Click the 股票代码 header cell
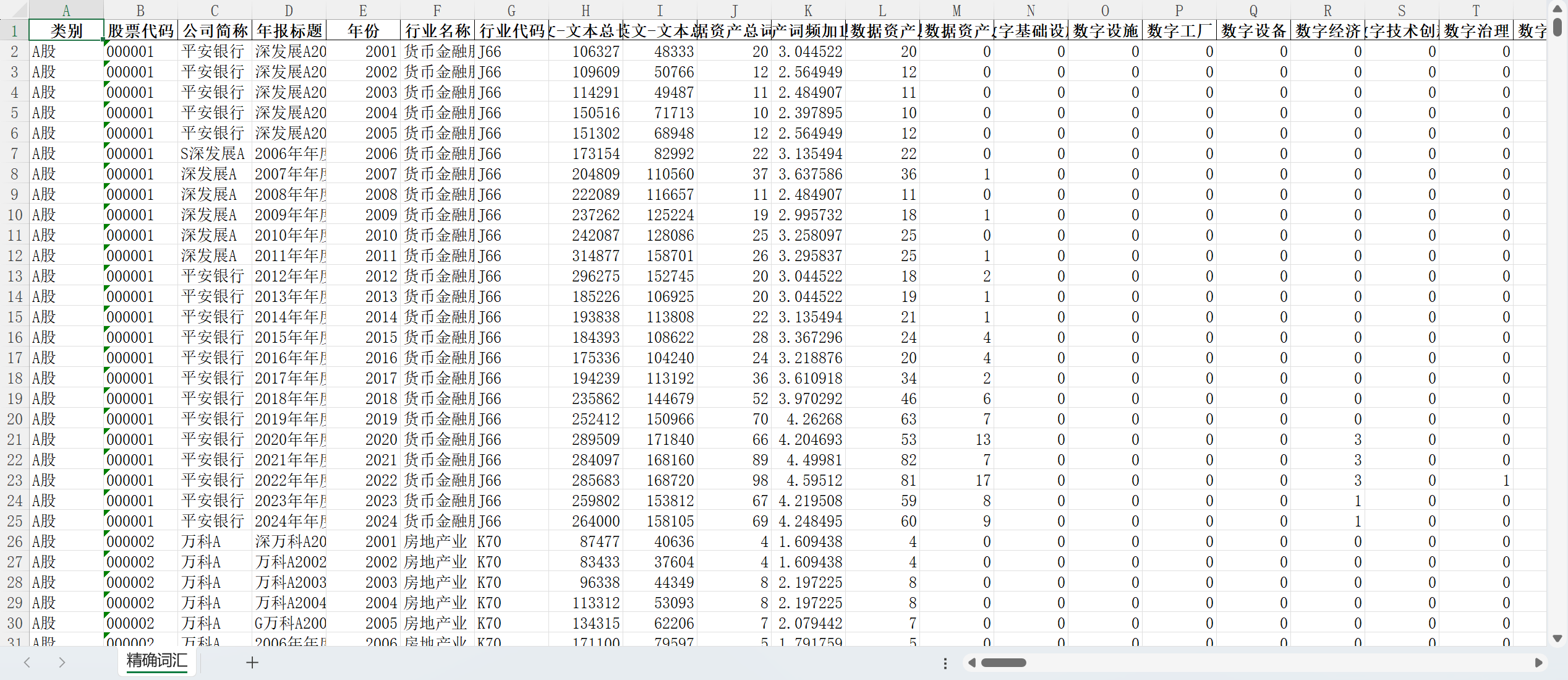This screenshot has height=680, width=1568. click(x=140, y=31)
